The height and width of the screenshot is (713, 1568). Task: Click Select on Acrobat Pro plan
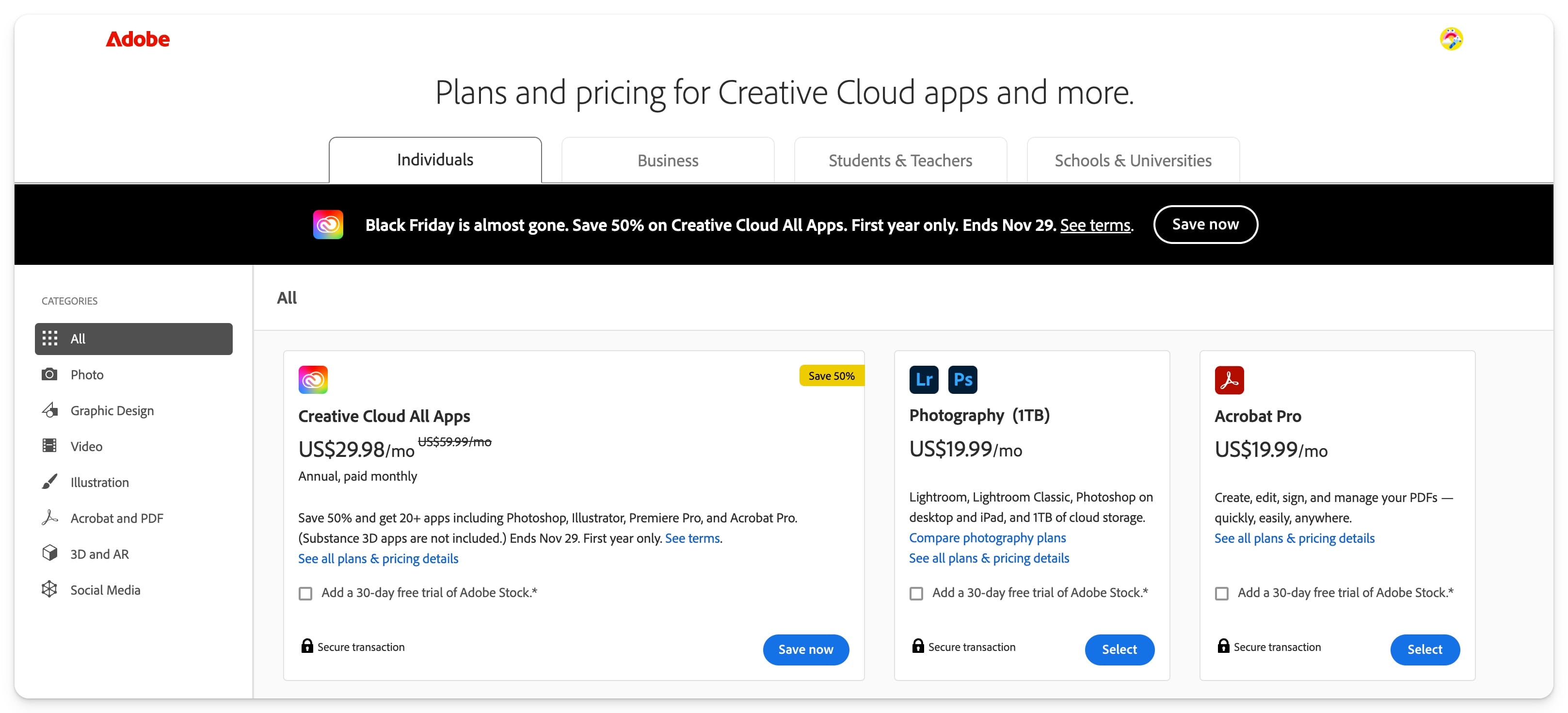click(1425, 649)
